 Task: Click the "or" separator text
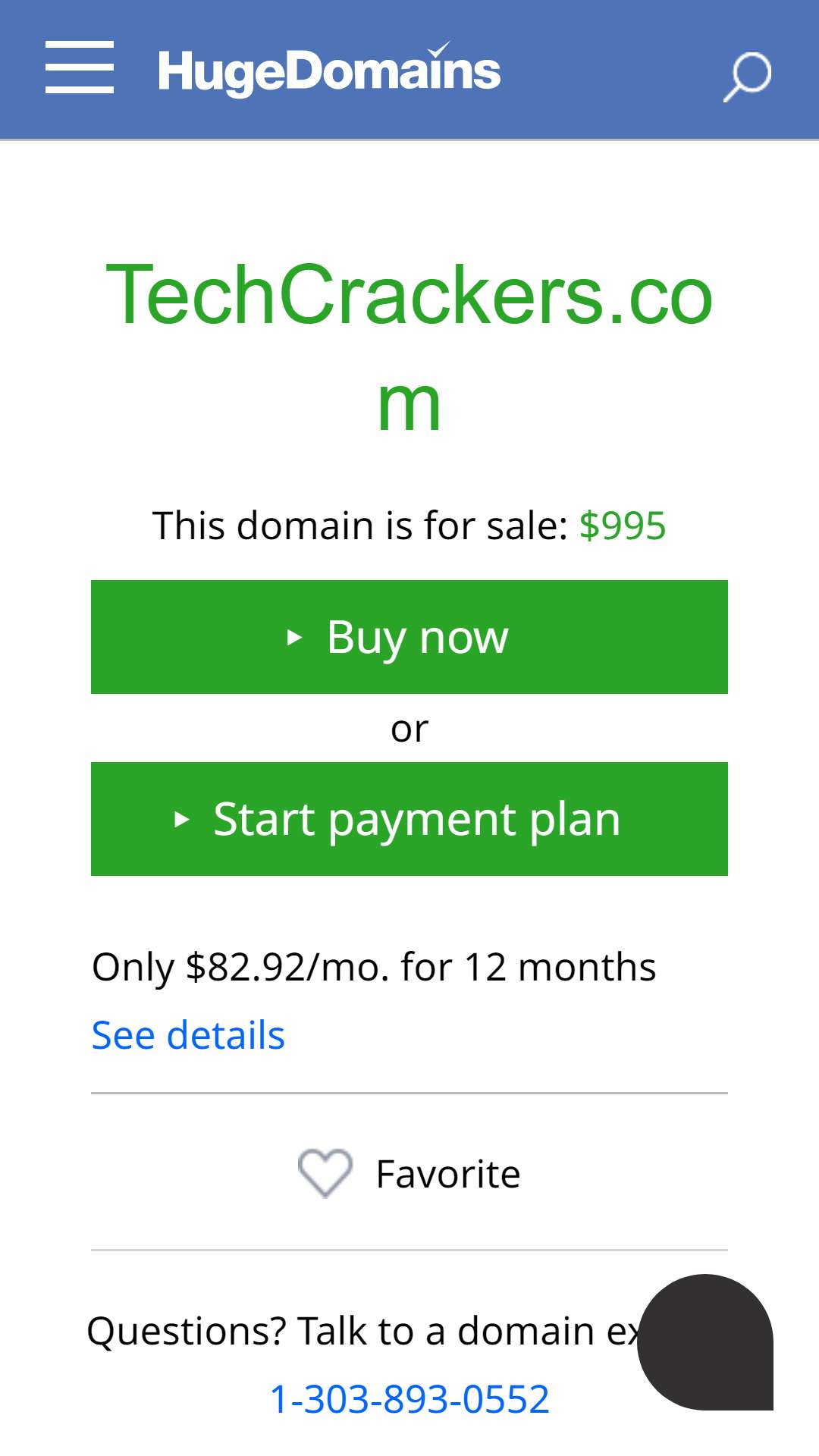[409, 730]
